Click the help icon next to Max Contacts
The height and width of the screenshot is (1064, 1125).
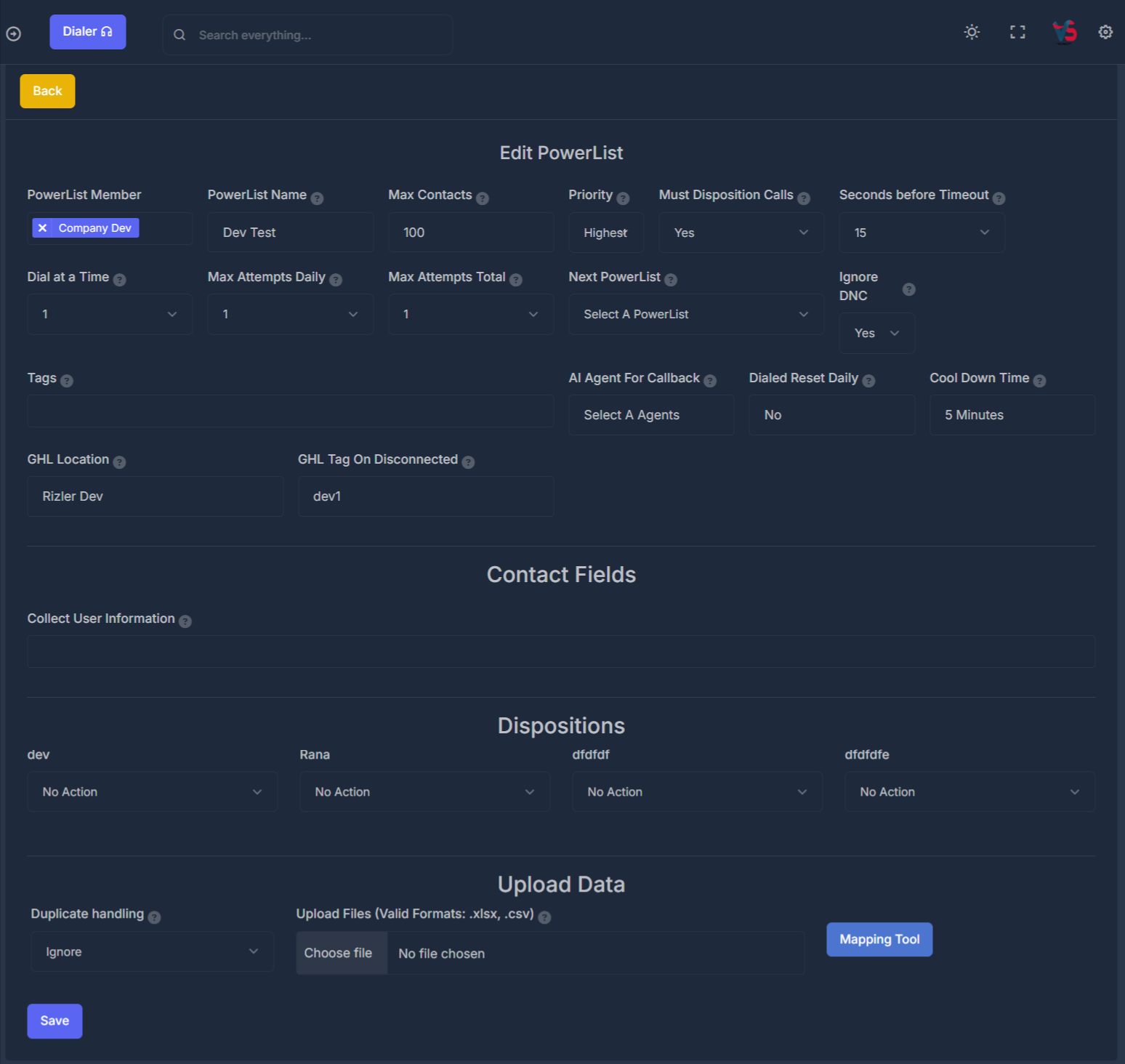[483, 197]
